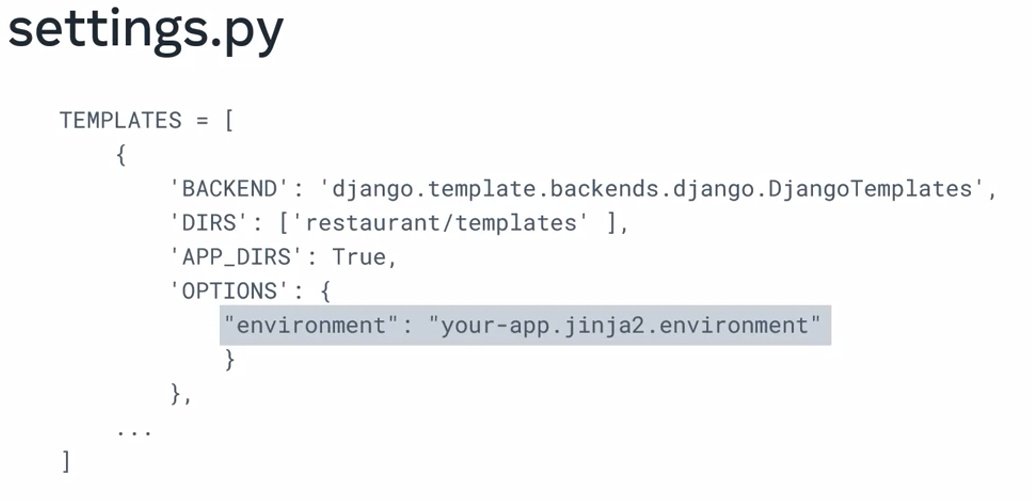Image resolution: width=1032 pixels, height=502 pixels.
Task: Click the final closing square bracket
Action: 66,463
